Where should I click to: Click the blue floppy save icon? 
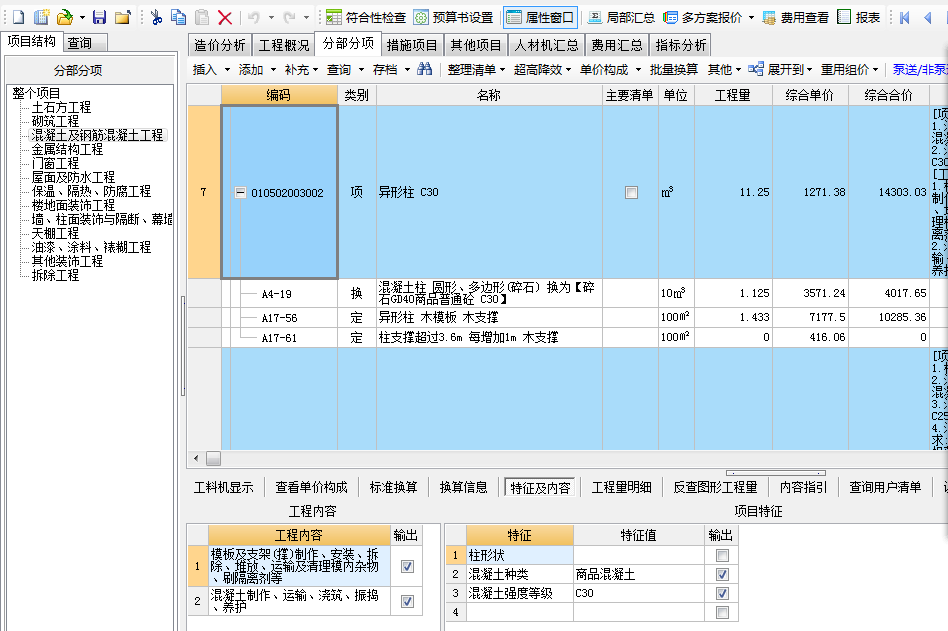tap(99, 17)
